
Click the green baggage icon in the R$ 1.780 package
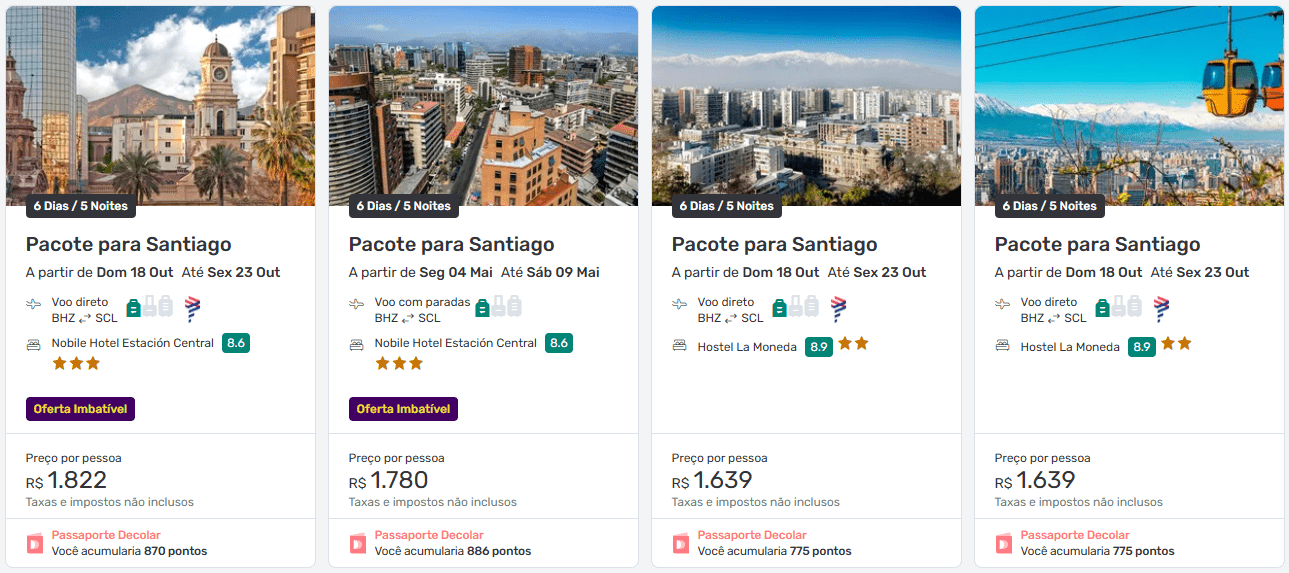(482, 307)
